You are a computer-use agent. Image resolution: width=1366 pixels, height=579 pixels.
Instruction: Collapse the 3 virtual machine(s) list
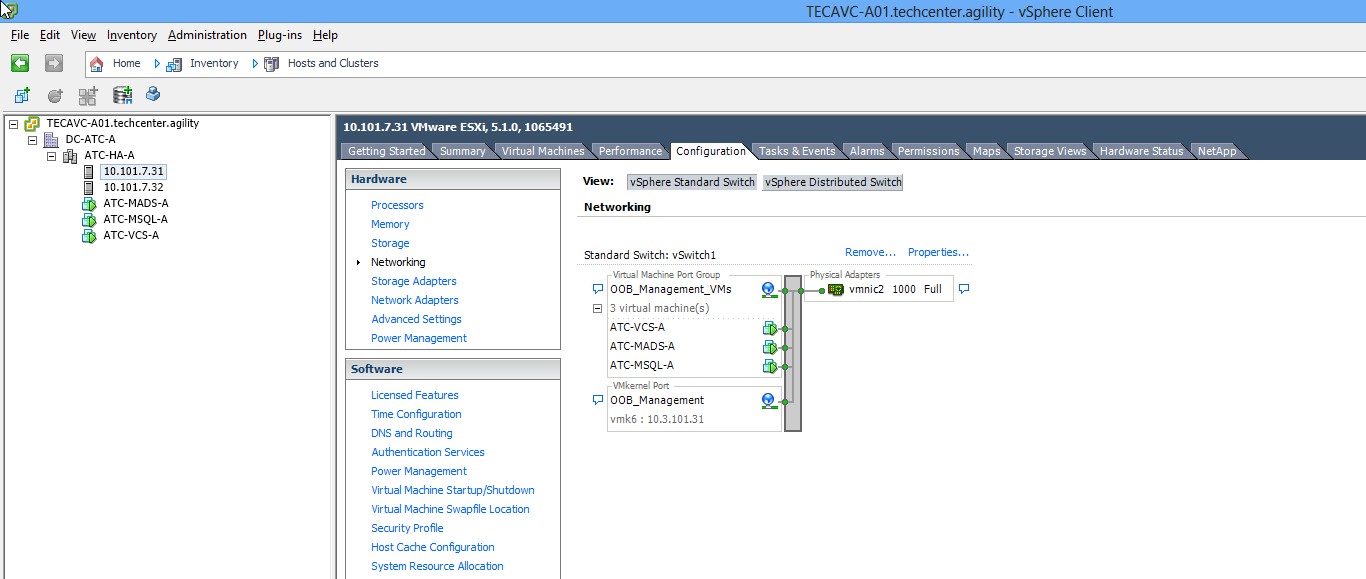point(597,309)
